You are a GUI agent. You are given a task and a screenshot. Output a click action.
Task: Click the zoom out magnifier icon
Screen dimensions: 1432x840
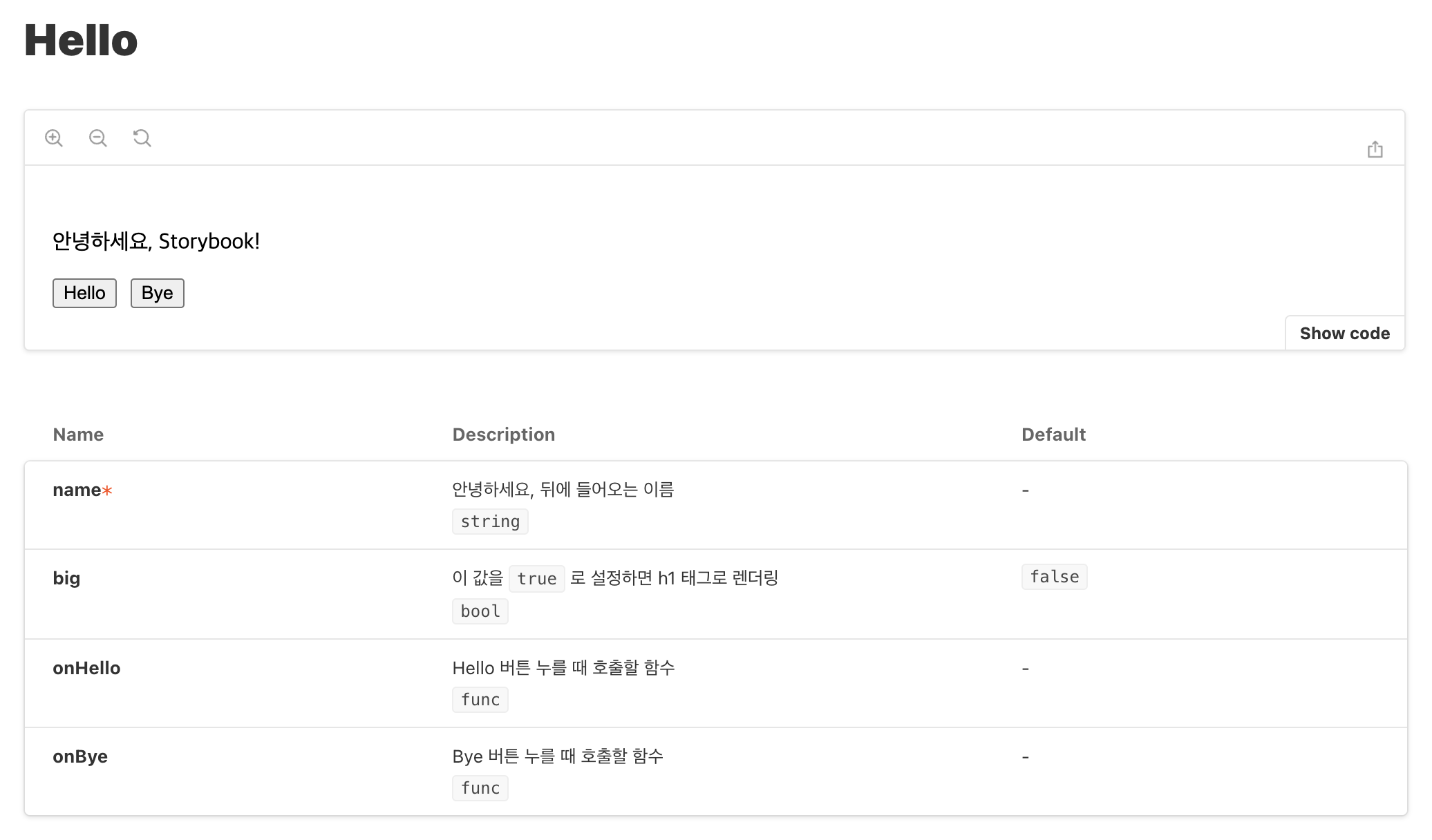(x=98, y=138)
